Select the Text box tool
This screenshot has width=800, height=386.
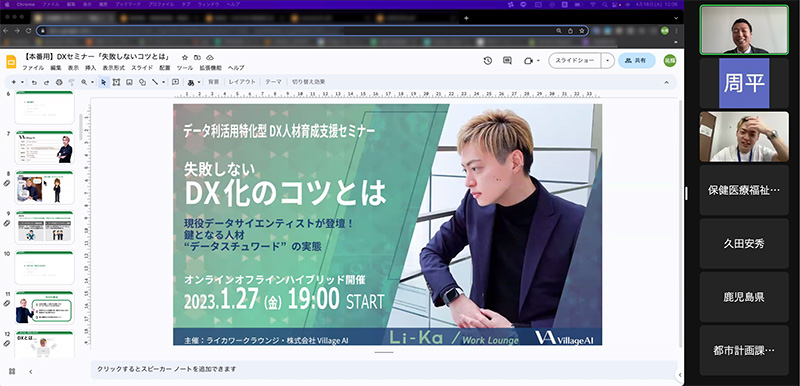tap(116, 82)
